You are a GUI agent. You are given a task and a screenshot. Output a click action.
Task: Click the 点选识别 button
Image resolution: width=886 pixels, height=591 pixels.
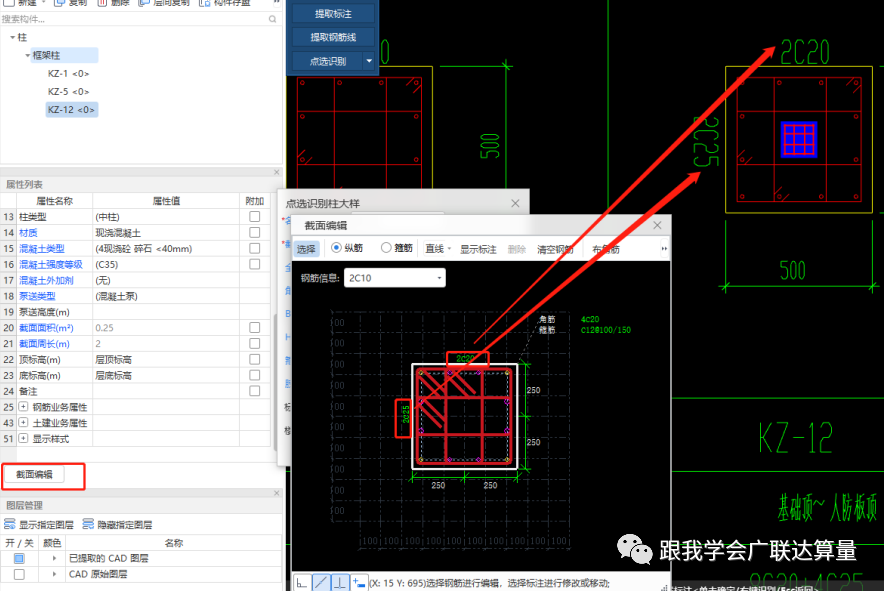coord(328,61)
